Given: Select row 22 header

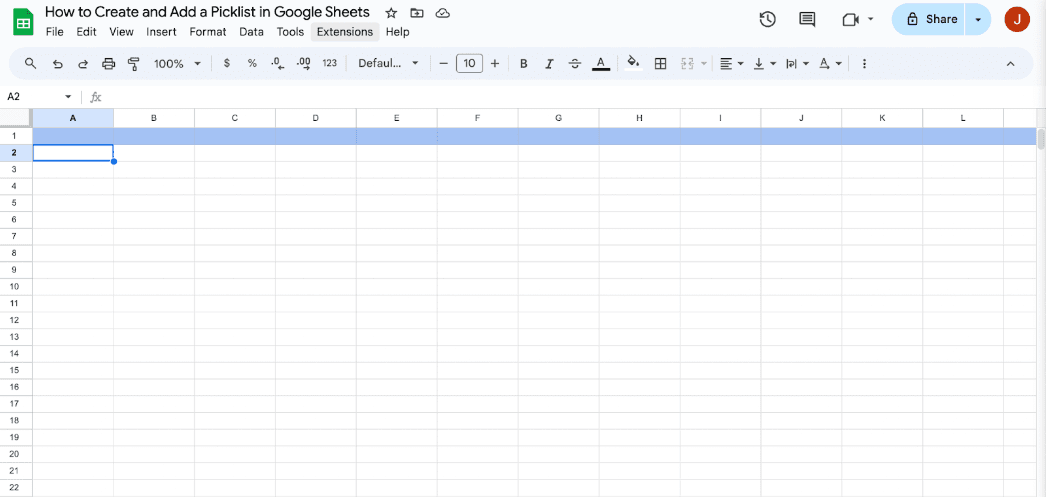Looking at the screenshot, I should point(15,488).
